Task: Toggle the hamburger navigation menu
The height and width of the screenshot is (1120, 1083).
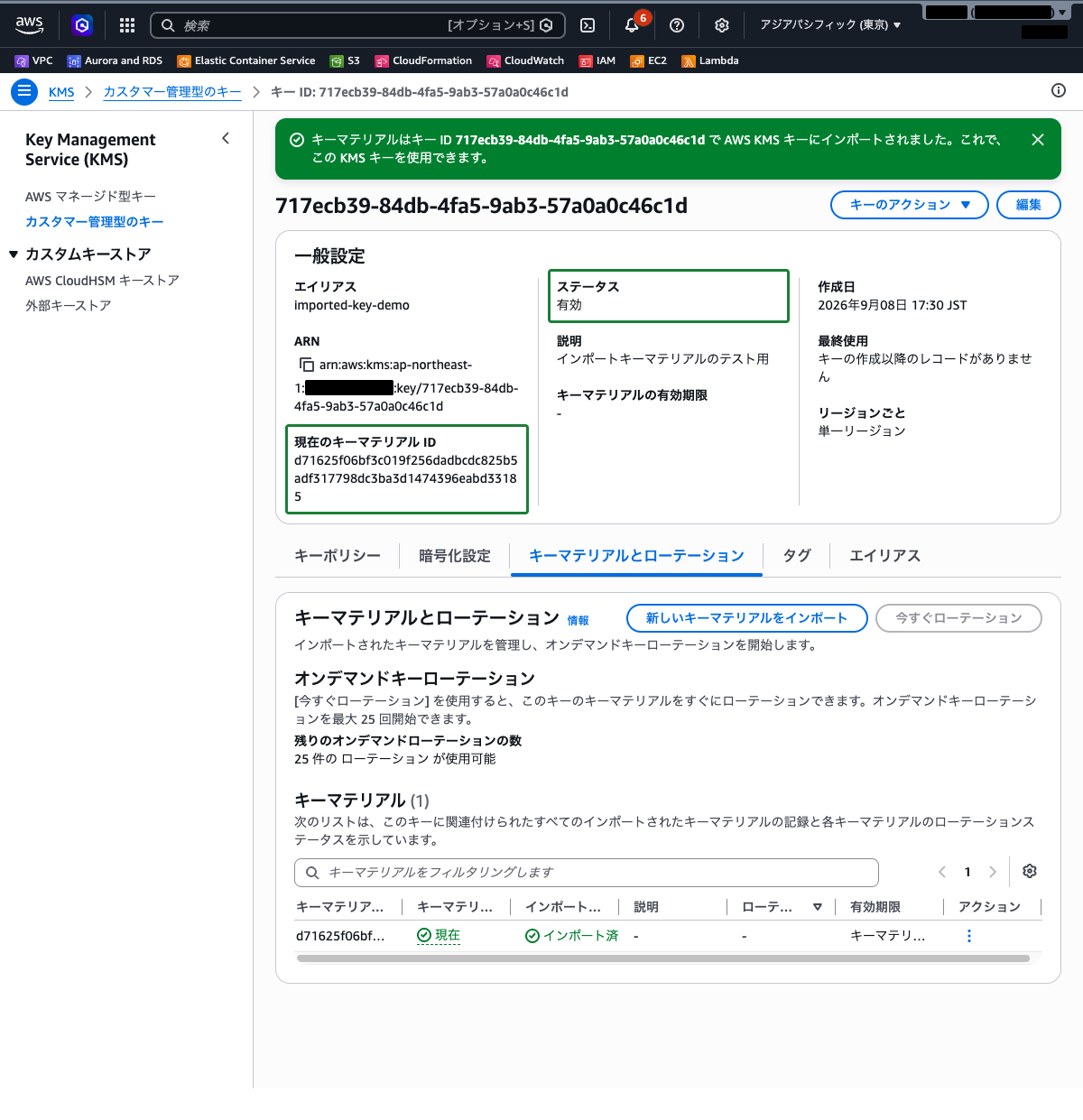Action: (24, 92)
